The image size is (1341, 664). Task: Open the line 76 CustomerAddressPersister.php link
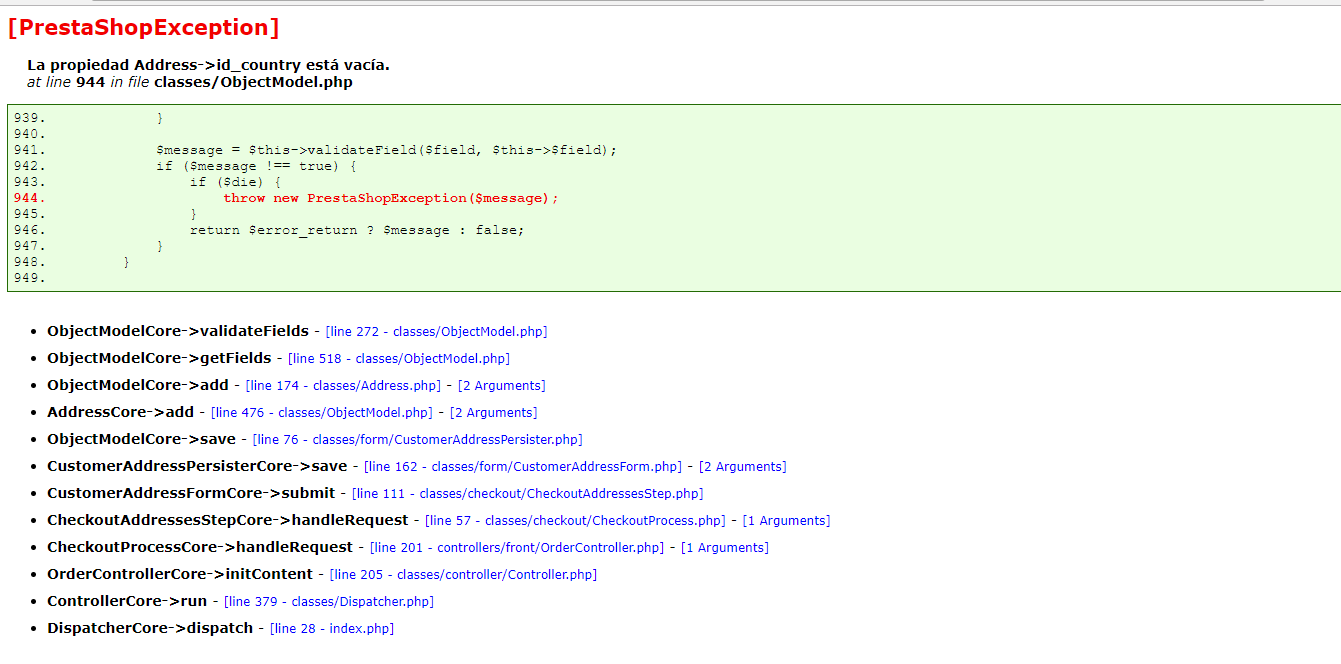(418, 439)
